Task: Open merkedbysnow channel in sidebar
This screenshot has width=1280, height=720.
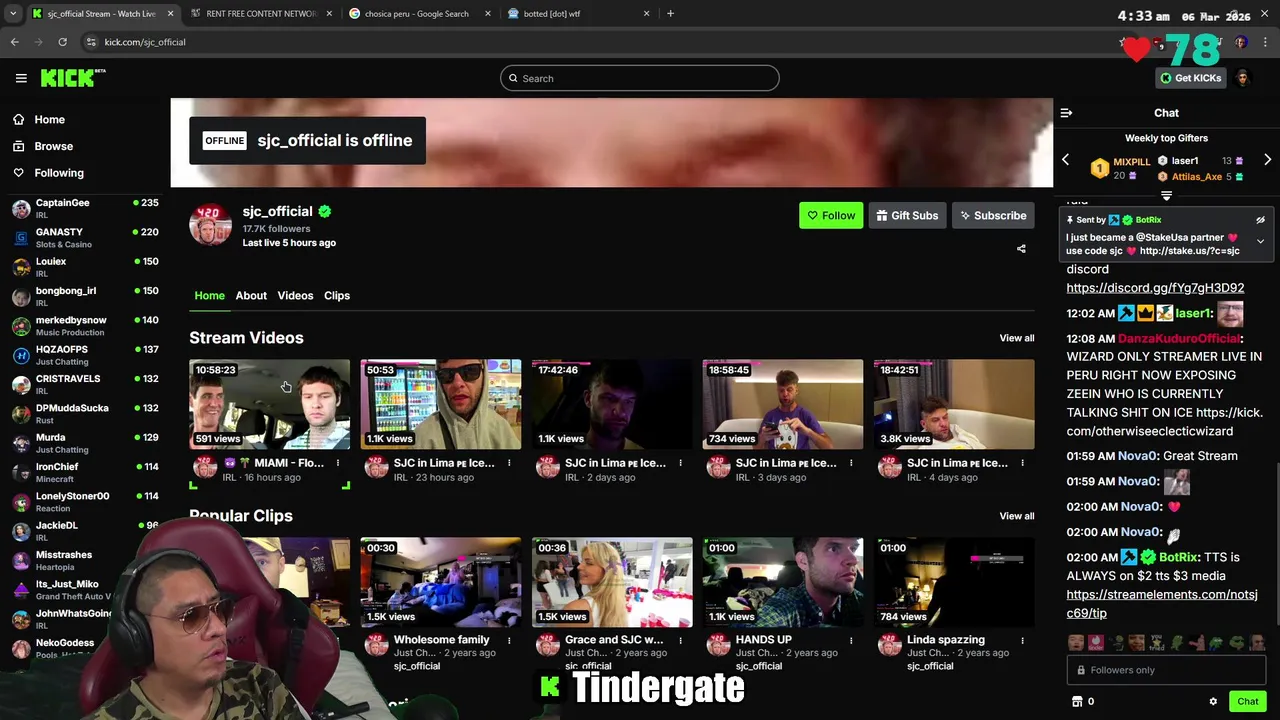Action: (x=85, y=325)
